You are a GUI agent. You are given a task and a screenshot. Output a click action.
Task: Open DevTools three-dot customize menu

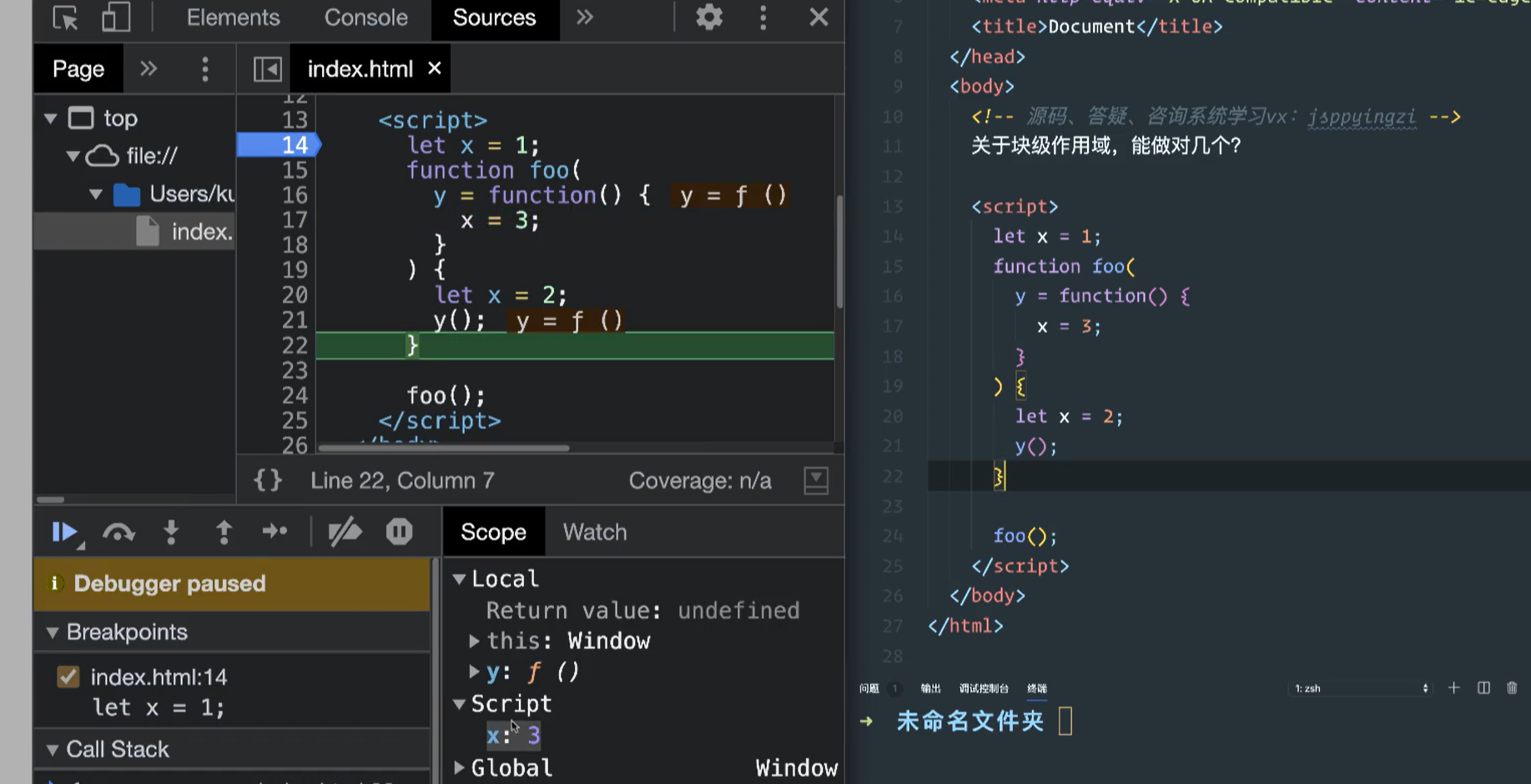763,18
